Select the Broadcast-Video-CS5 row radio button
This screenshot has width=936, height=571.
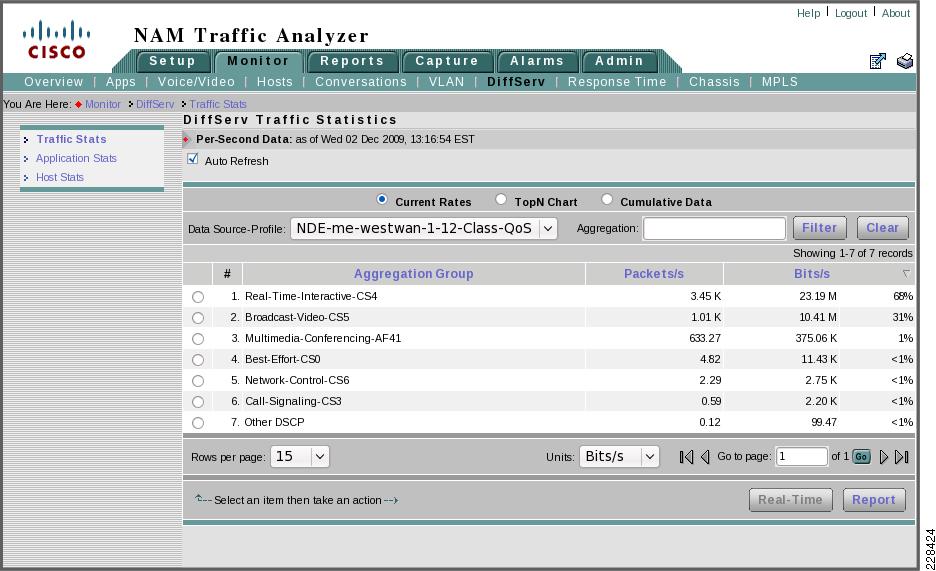click(x=198, y=318)
